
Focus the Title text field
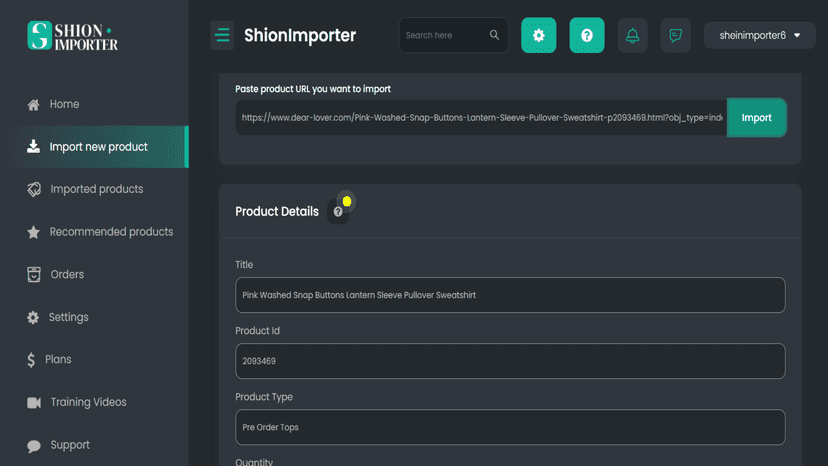(x=510, y=295)
